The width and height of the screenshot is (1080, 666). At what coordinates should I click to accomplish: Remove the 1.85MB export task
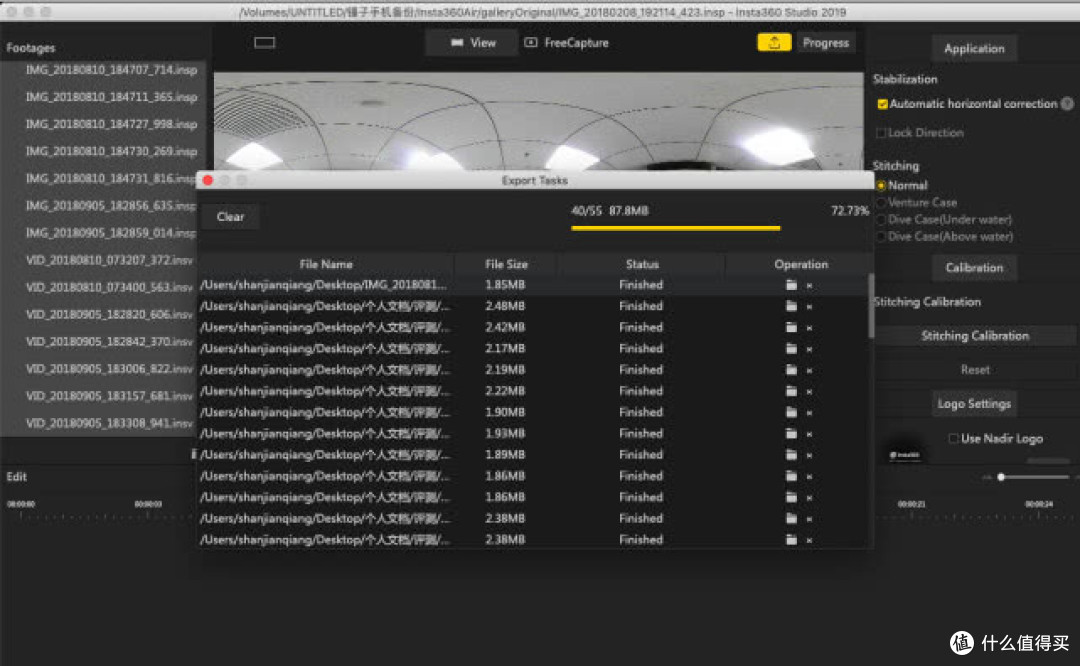point(809,286)
